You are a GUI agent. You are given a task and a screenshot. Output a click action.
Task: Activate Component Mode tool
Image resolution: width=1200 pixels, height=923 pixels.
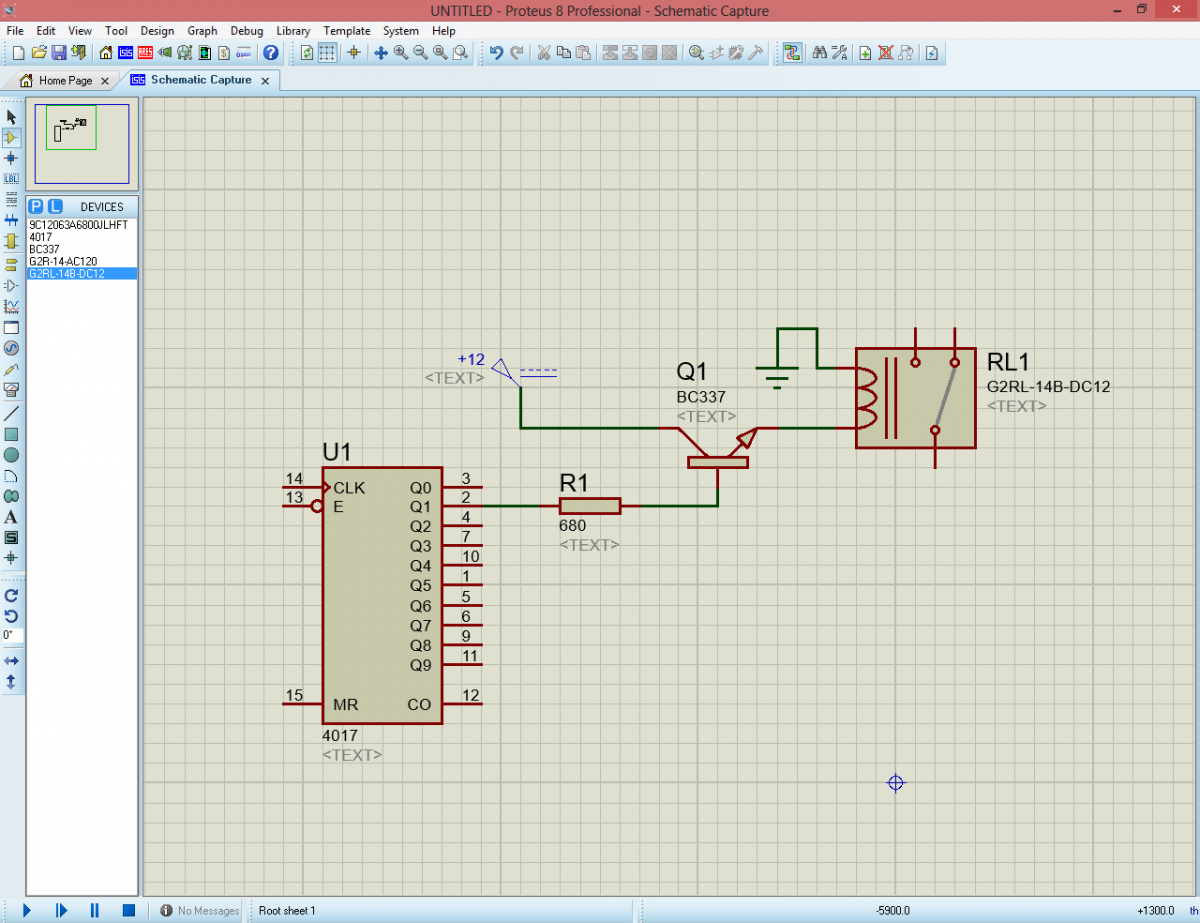coord(11,137)
